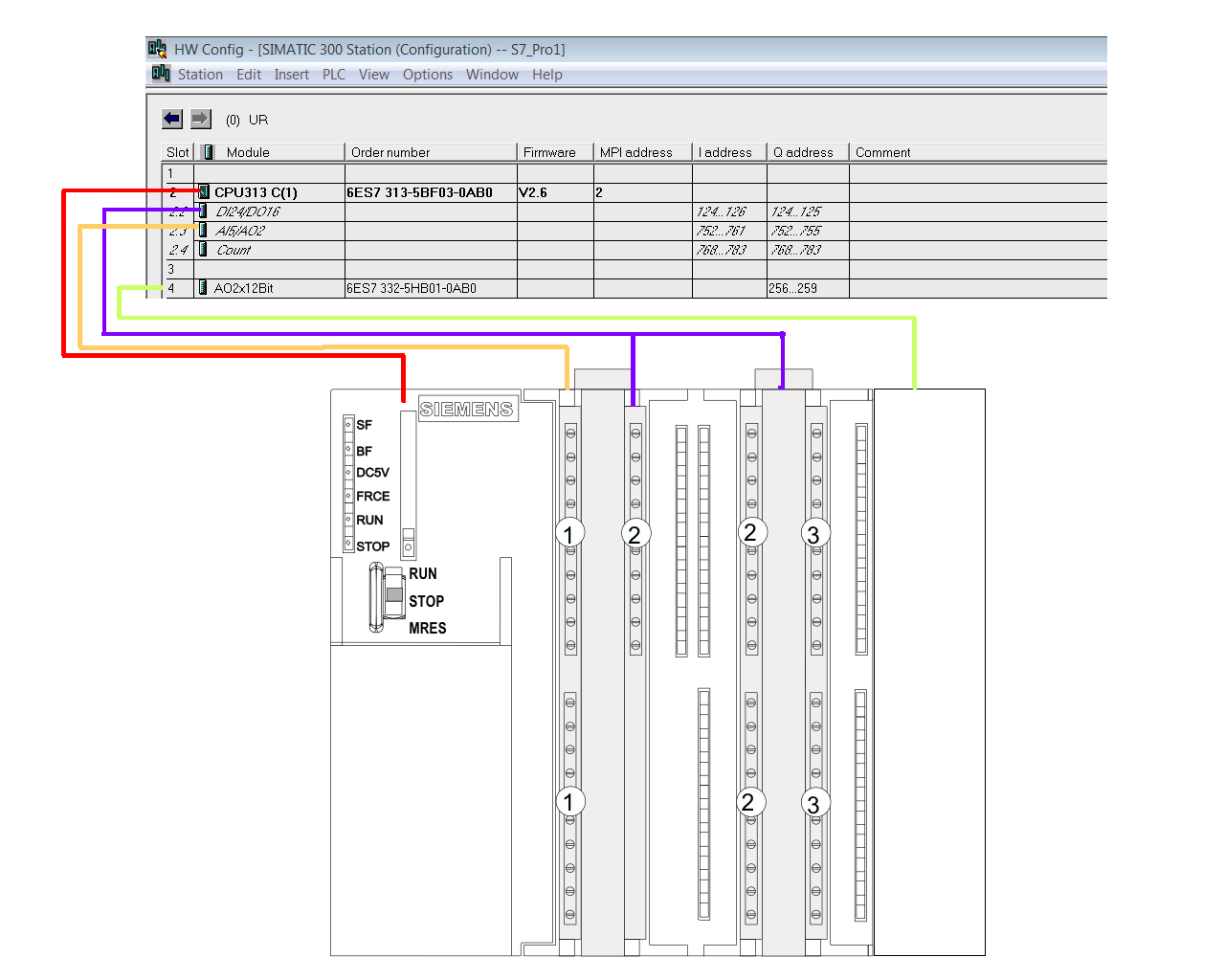Image resolution: width=1225 pixels, height=980 pixels.
Task: Click Q address 752...755 cell
Action: coord(808,231)
